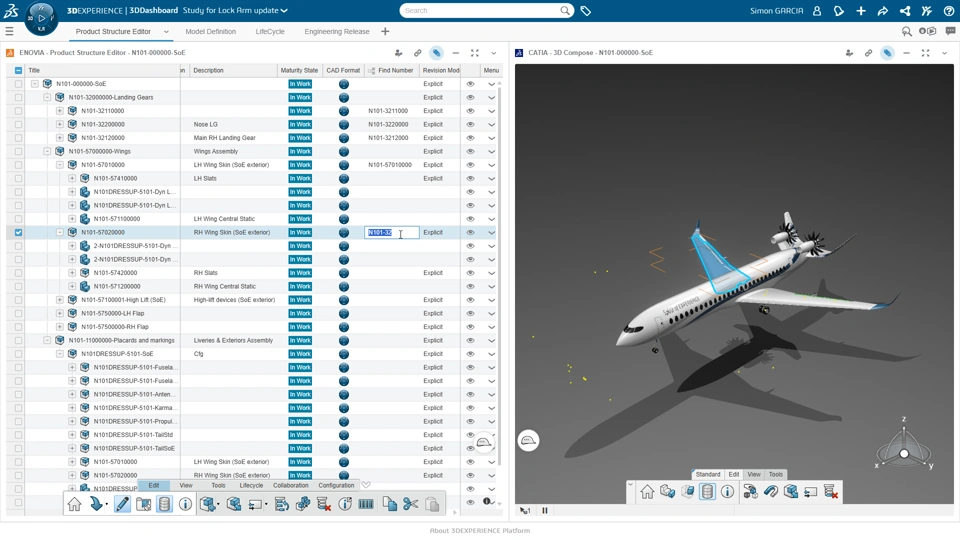Open the Engineering Release tab

[337, 31]
